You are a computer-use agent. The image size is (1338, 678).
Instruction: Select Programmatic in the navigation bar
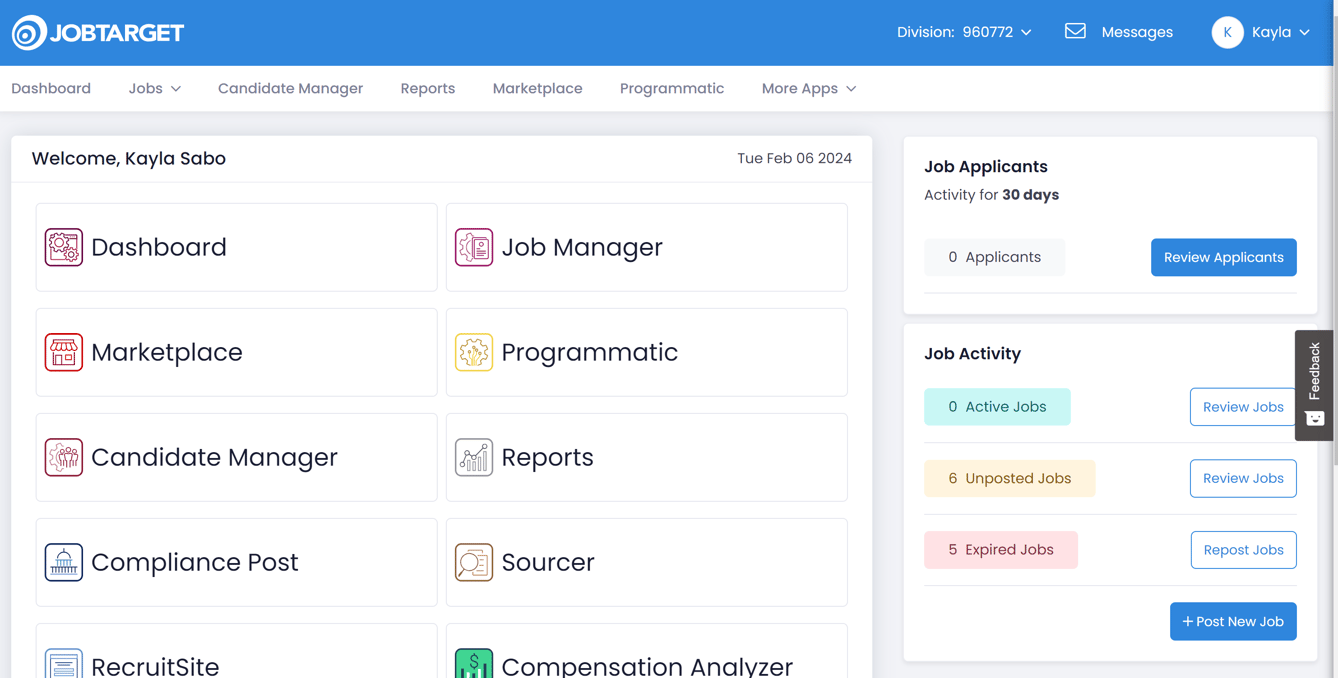coord(672,88)
